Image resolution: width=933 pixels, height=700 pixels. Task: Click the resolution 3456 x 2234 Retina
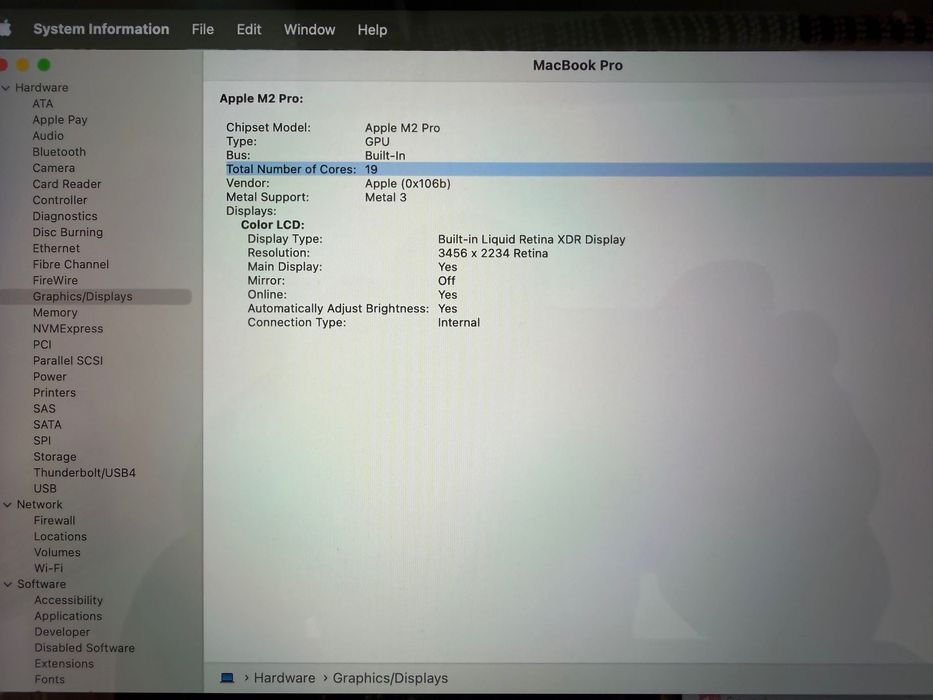[x=493, y=253]
